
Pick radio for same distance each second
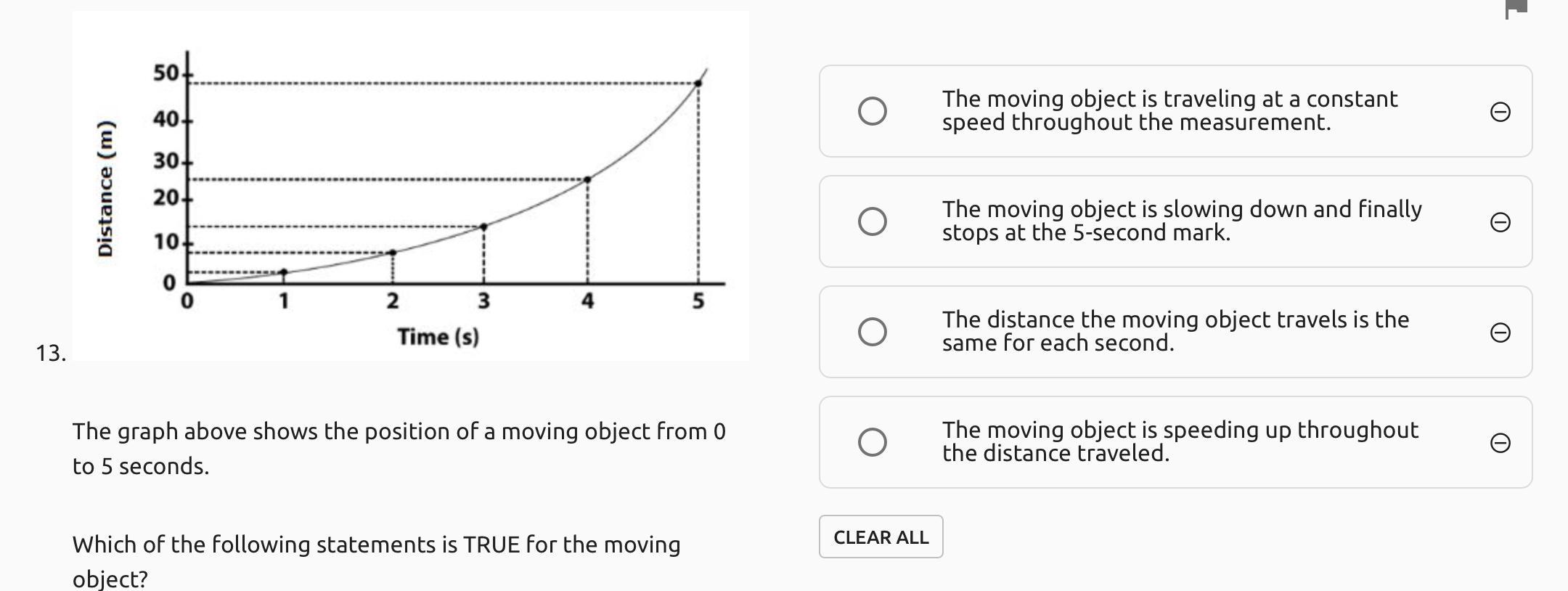[872, 332]
